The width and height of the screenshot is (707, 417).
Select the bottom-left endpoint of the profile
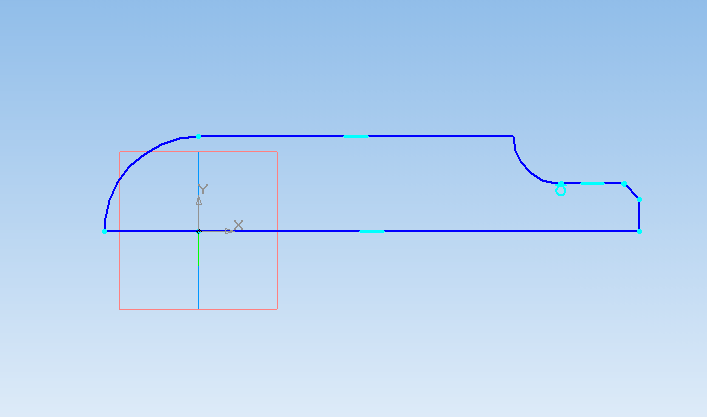click(104, 231)
